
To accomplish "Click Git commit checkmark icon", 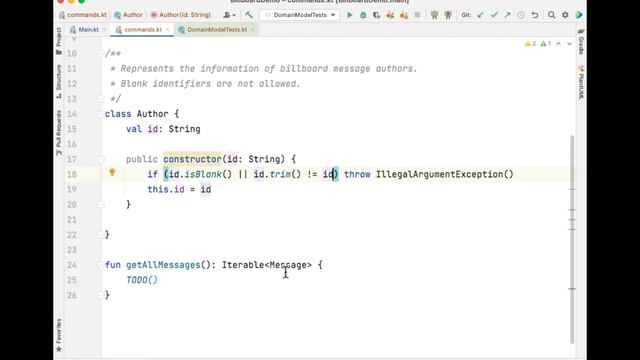I will [x=494, y=15].
